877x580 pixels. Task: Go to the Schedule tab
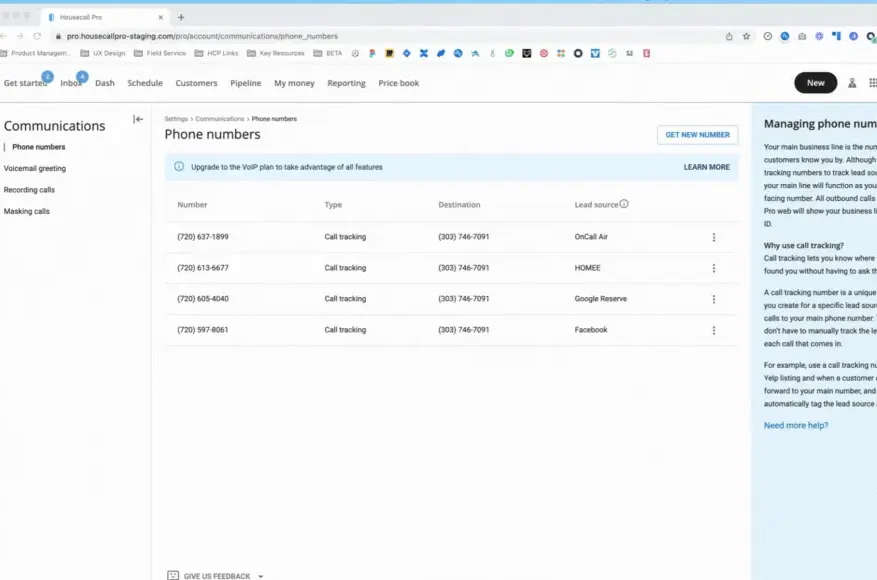(145, 83)
